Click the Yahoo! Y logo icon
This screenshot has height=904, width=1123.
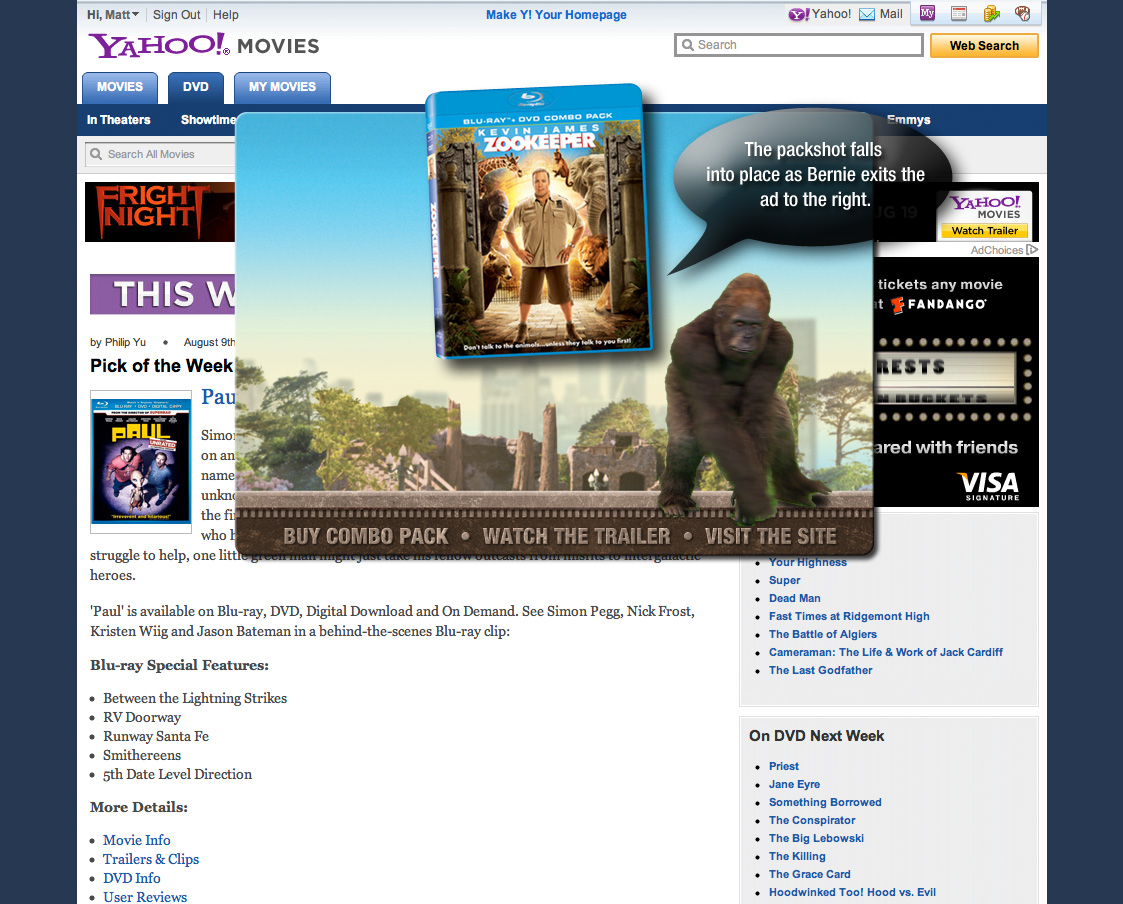[798, 14]
